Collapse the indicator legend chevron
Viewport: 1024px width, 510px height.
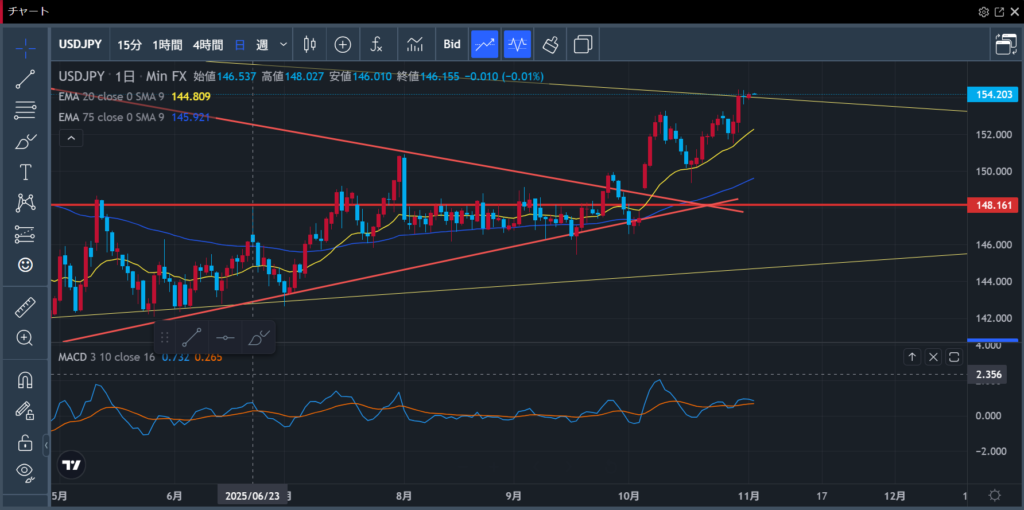click(70, 138)
